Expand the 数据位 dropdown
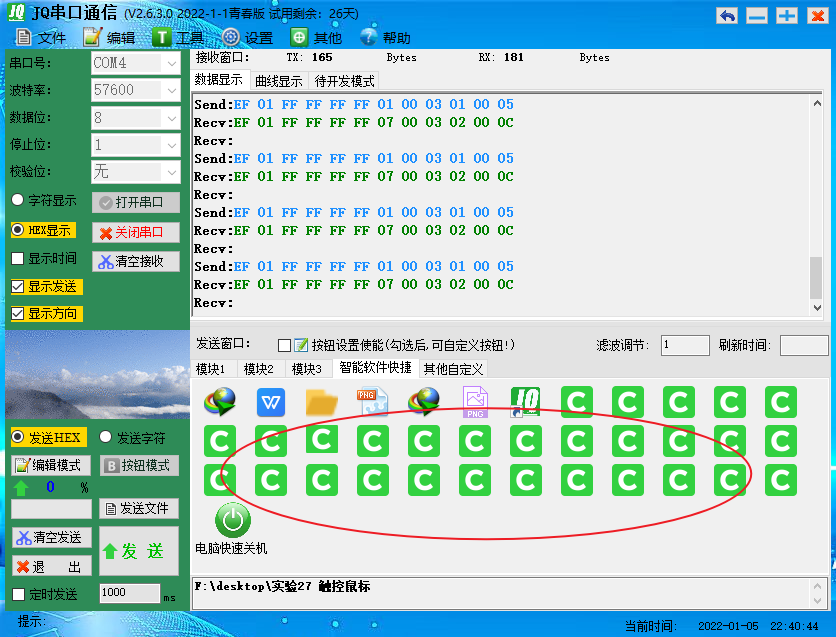The image size is (836, 637). (x=172, y=118)
